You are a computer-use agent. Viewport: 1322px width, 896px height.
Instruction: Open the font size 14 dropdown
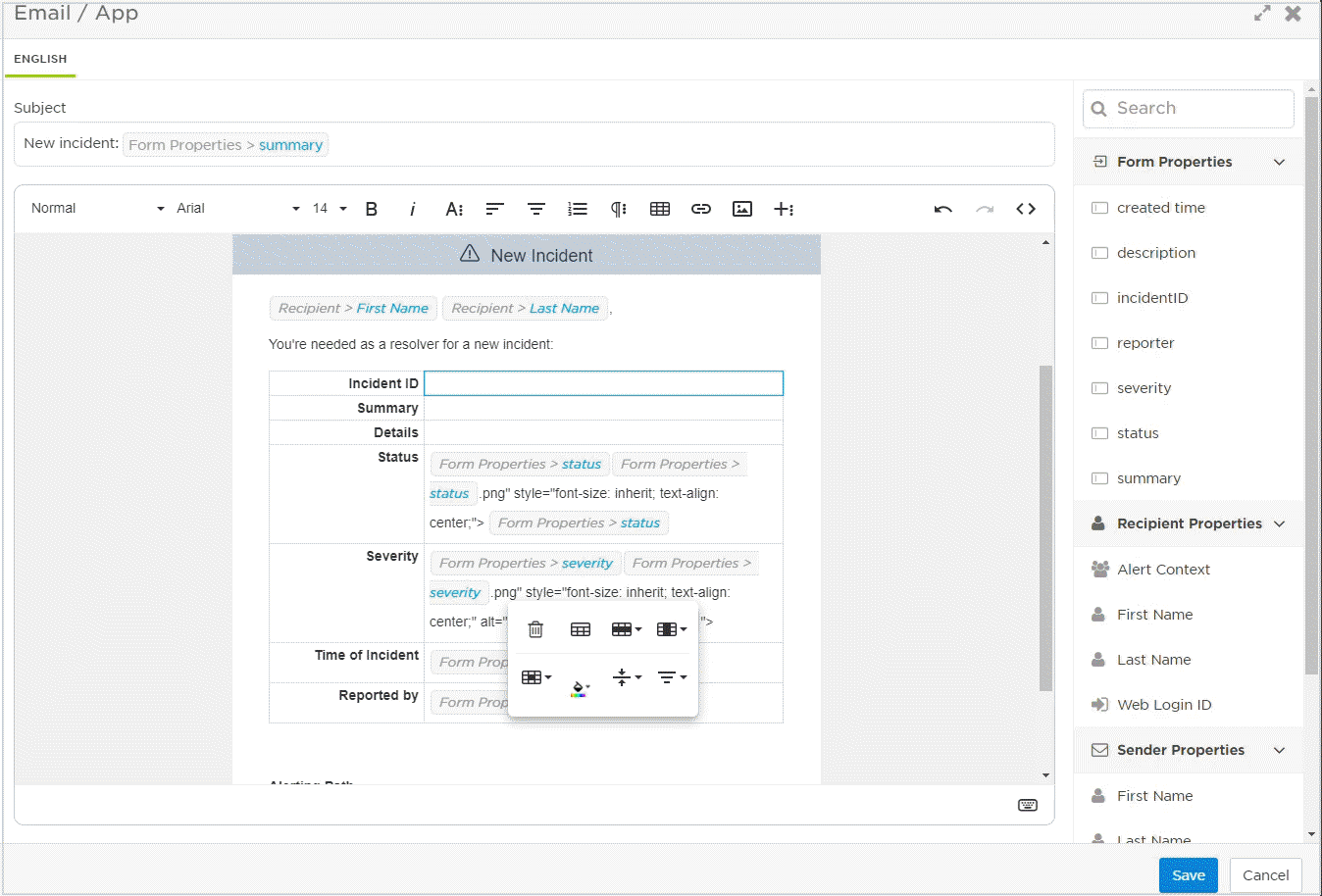[x=330, y=209]
